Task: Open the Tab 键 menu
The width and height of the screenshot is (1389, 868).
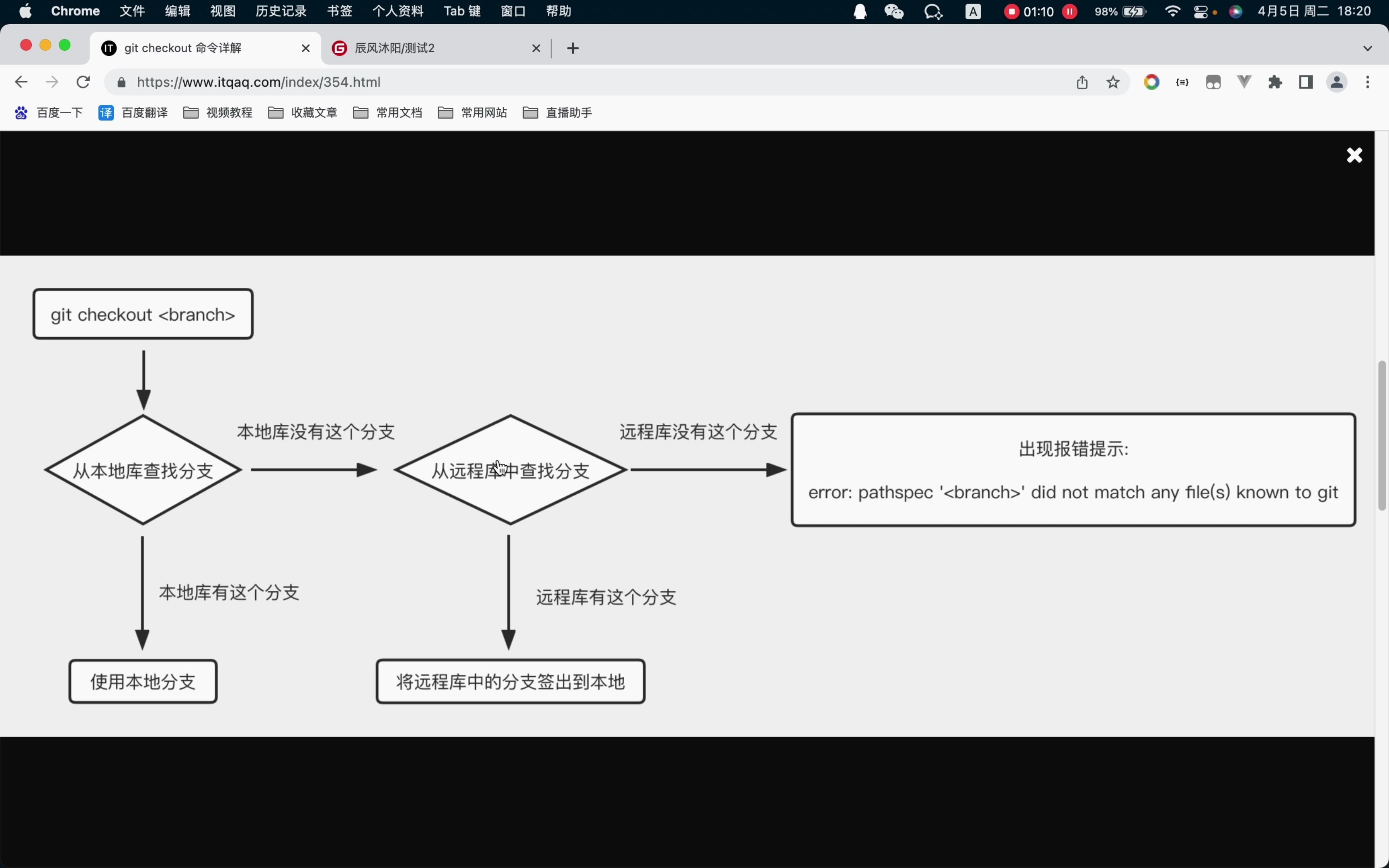Action: point(462,12)
